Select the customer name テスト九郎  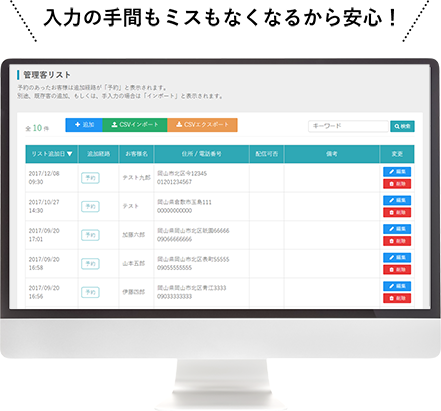pos(136,178)
